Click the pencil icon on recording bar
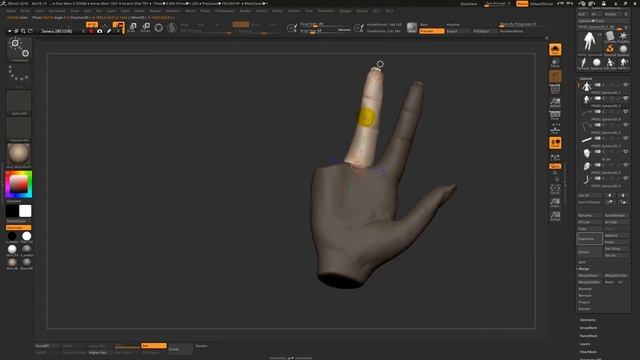Viewport: 640px width, 360px height. tap(109, 31)
